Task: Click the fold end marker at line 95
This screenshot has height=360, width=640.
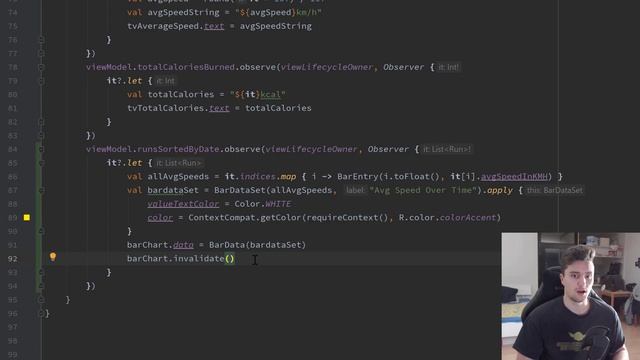Action: point(41,300)
